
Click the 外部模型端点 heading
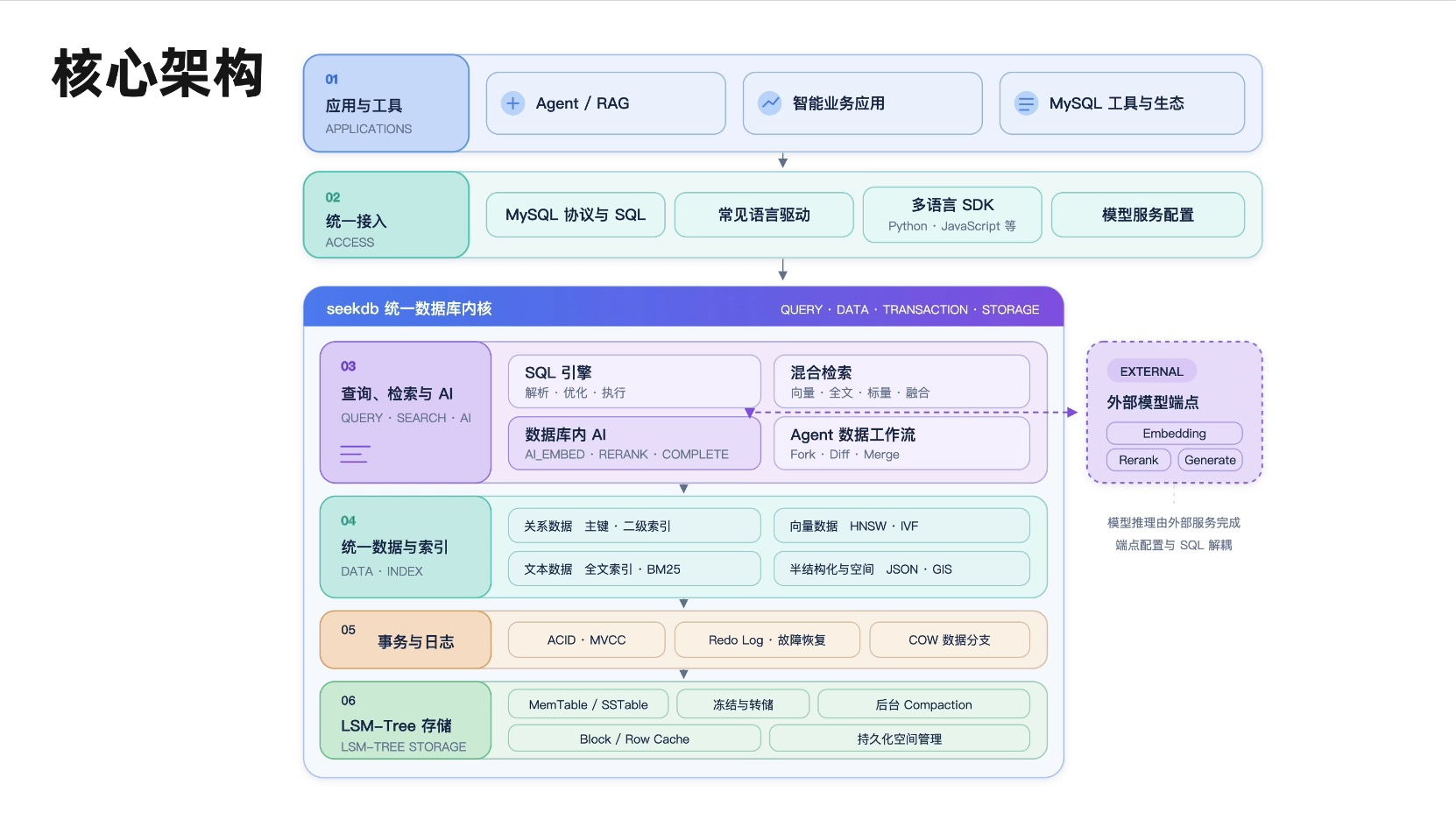1153,402
